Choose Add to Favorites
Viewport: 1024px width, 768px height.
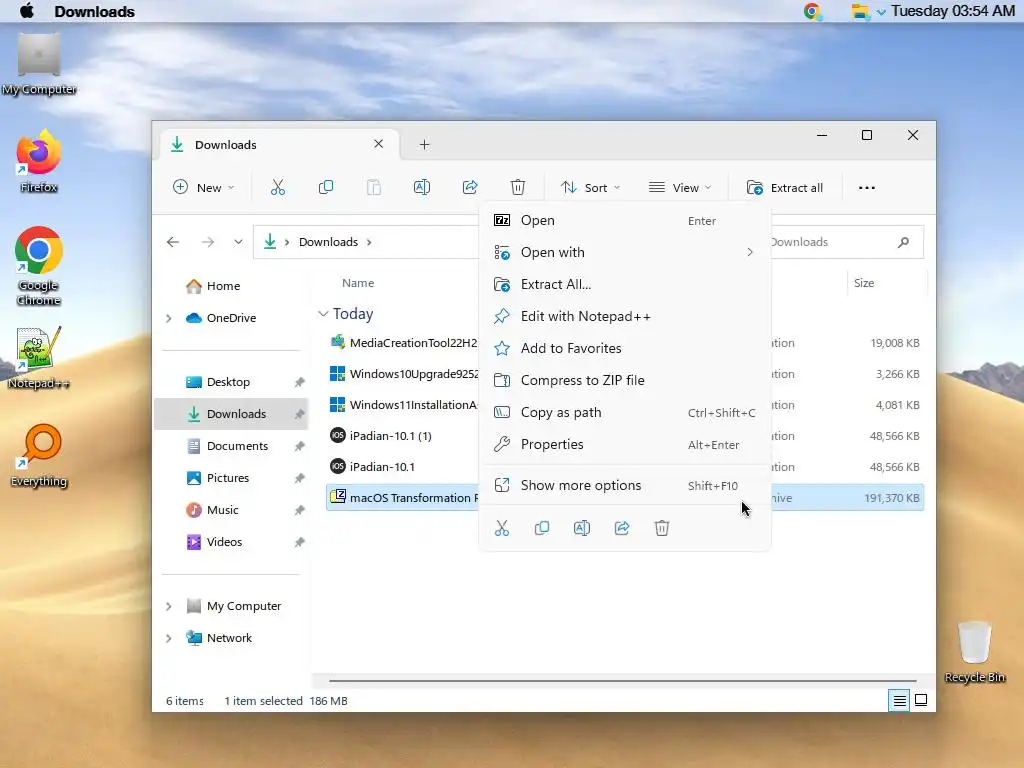(x=624, y=348)
